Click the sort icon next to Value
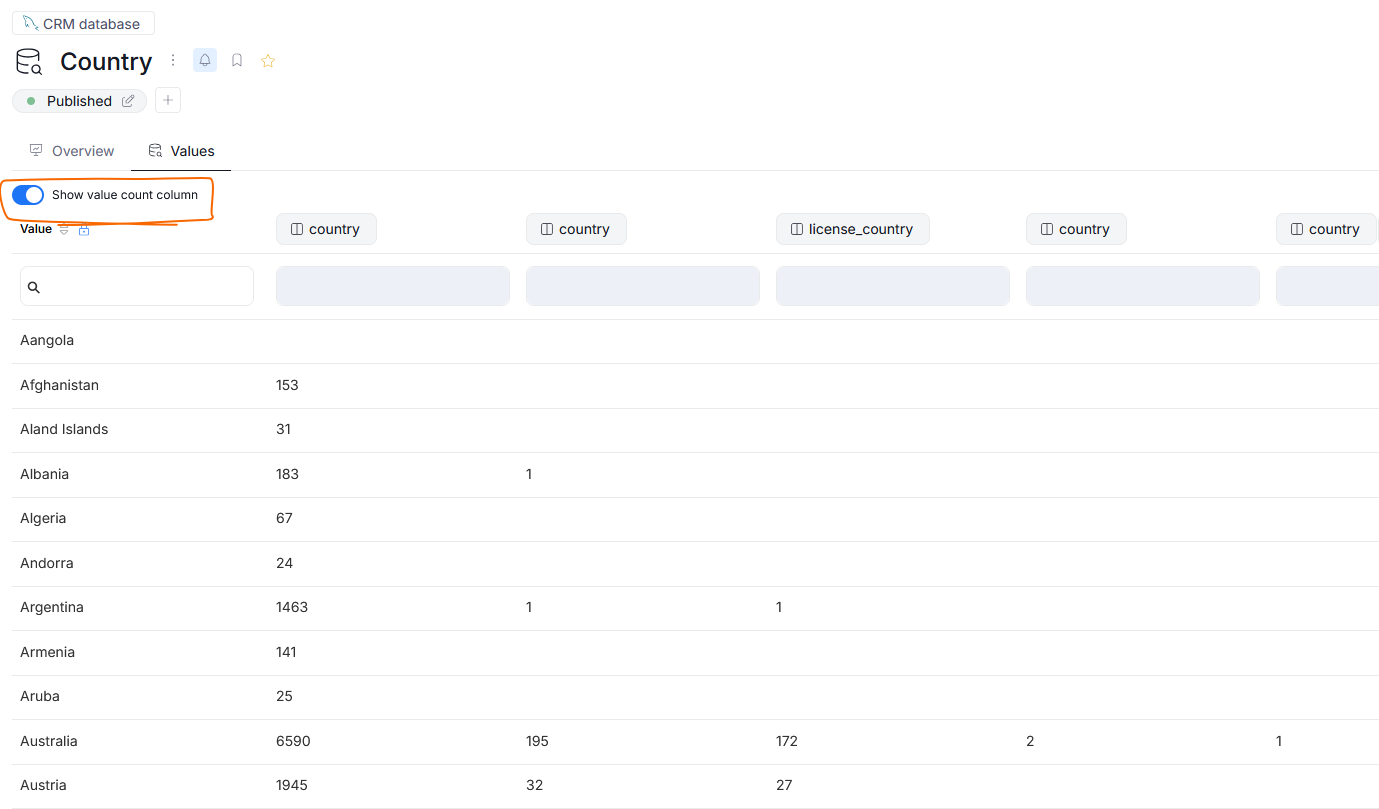This screenshot has height=809, width=1379. (x=64, y=230)
